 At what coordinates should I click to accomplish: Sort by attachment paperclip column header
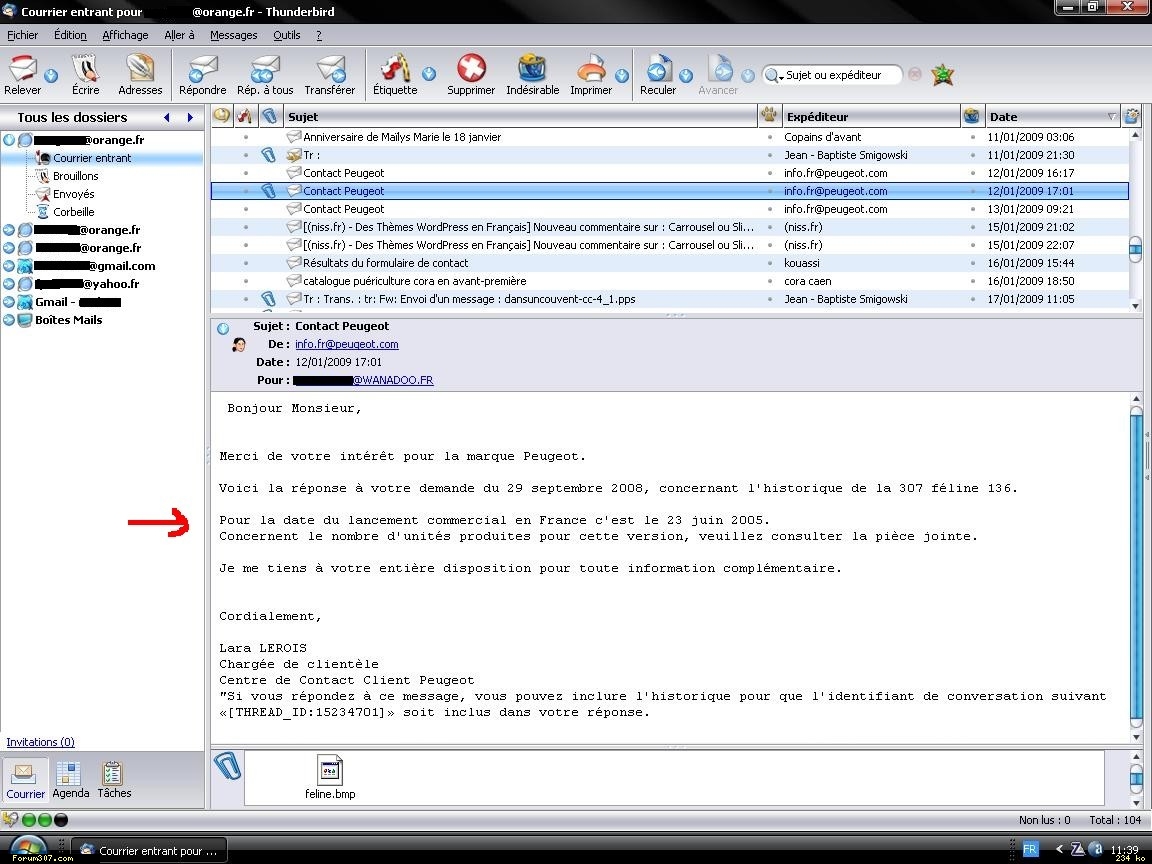(269, 116)
